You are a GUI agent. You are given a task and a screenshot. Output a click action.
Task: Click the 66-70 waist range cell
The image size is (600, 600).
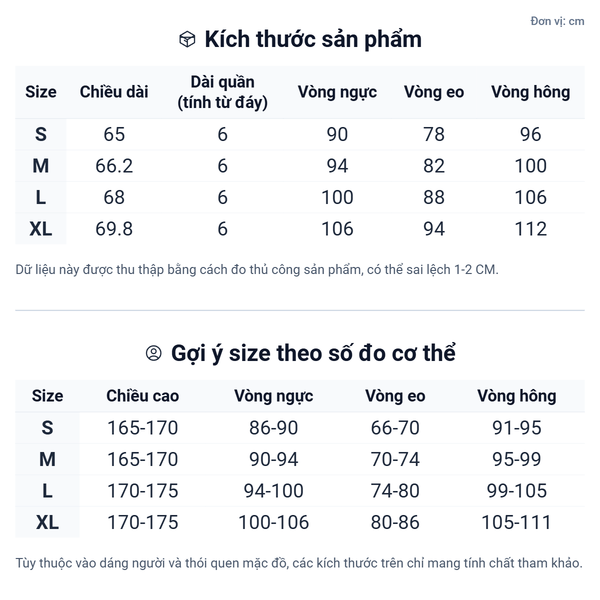[x=395, y=428]
